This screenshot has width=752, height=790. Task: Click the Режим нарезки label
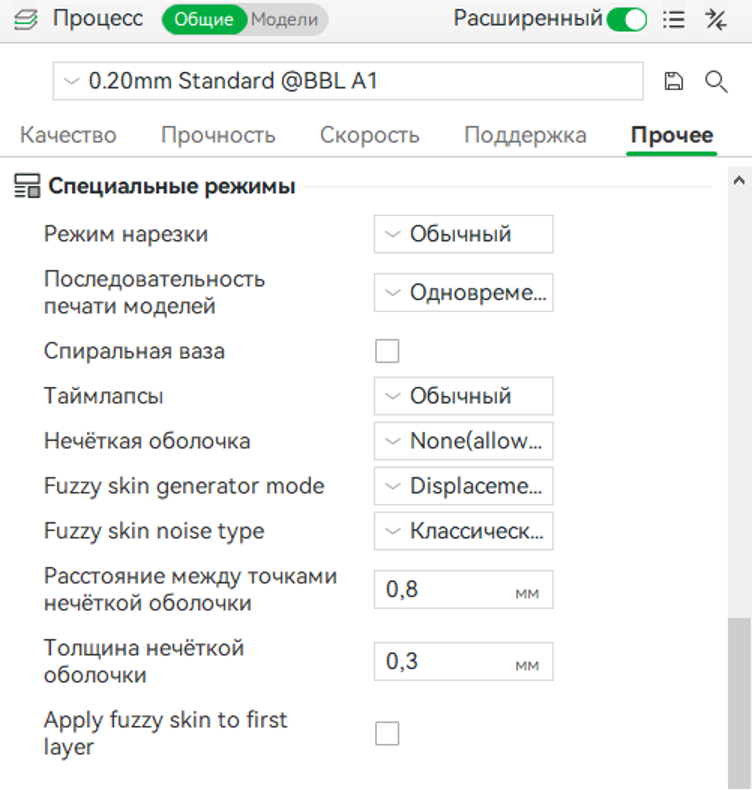point(126,234)
